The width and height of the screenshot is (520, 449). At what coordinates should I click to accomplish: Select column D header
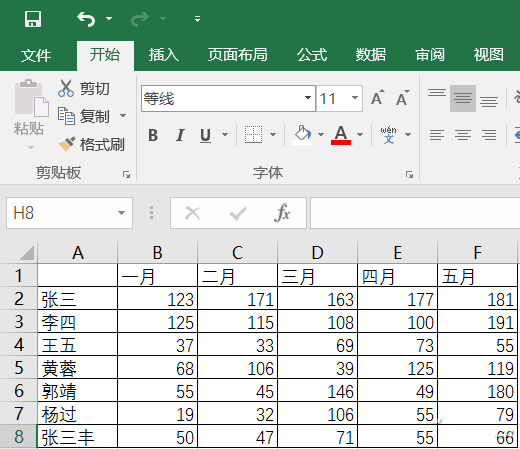[x=317, y=252]
